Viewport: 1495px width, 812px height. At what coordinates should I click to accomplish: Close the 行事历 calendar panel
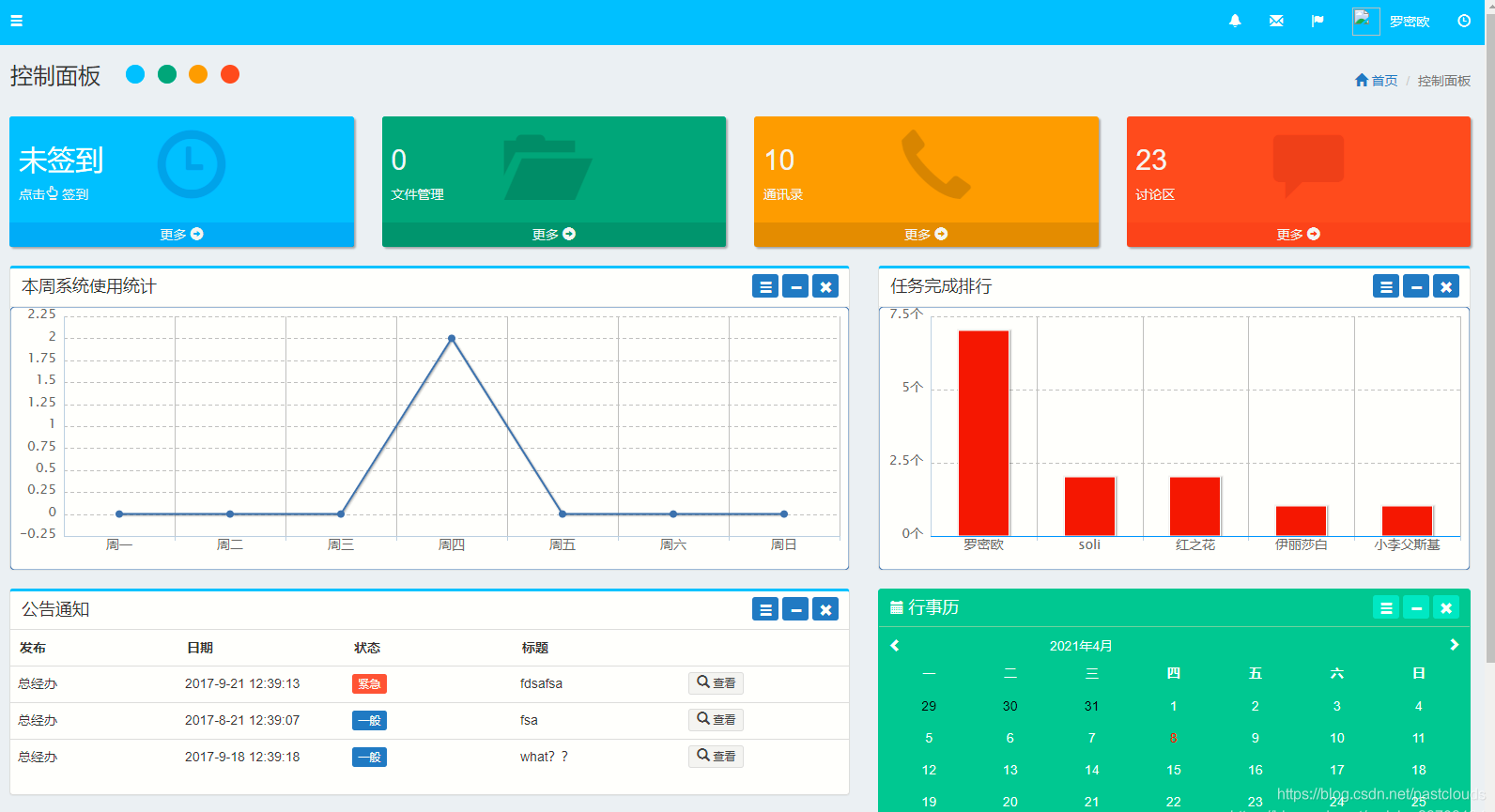[1446, 607]
